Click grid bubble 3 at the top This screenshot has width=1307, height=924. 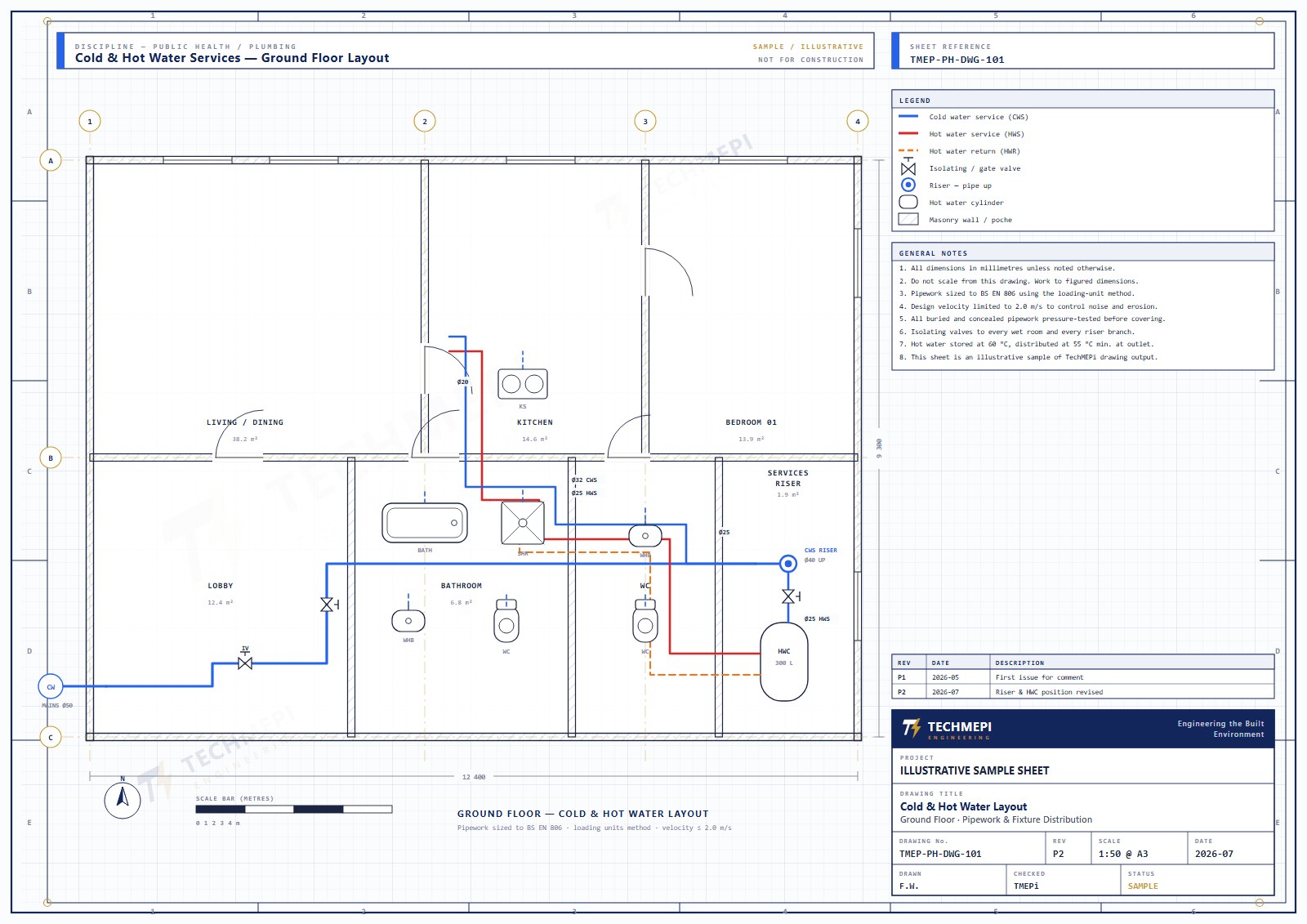point(645,121)
